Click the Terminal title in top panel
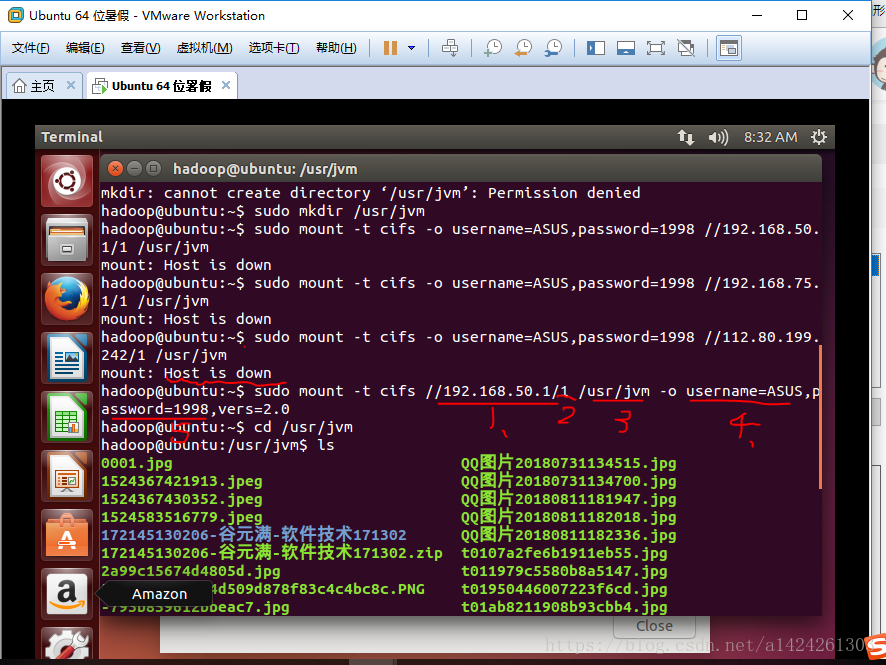 point(72,137)
